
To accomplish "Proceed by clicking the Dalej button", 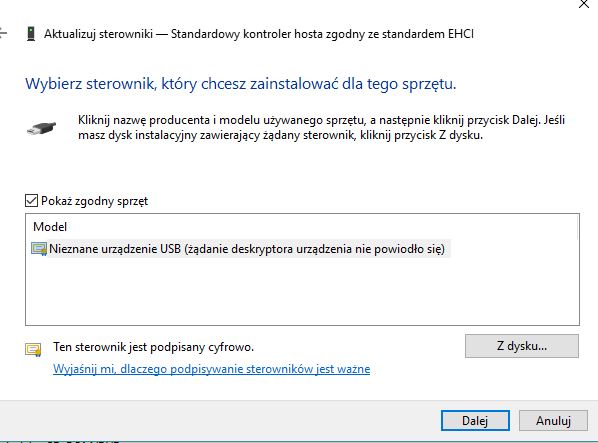I will [x=475, y=421].
